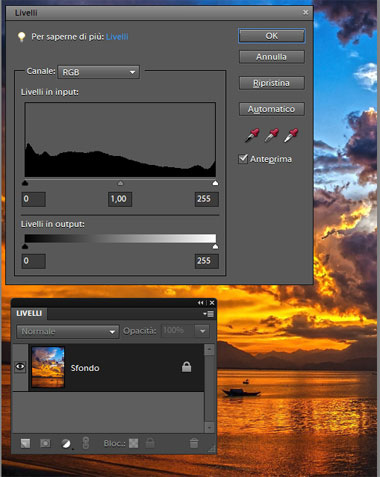Viewport: 380px width, 477px height.
Task: Select the LIVELLI panel tab
Action: click(x=29, y=313)
